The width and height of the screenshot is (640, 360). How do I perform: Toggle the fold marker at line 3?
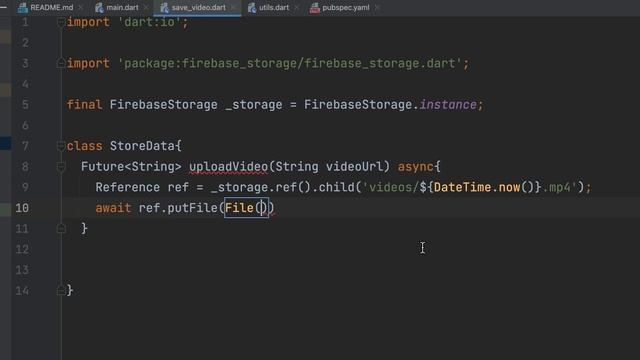(x=61, y=63)
